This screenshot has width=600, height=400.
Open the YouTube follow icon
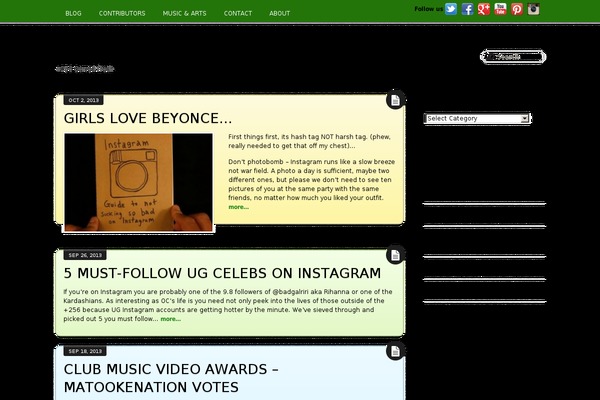pos(500,9)
